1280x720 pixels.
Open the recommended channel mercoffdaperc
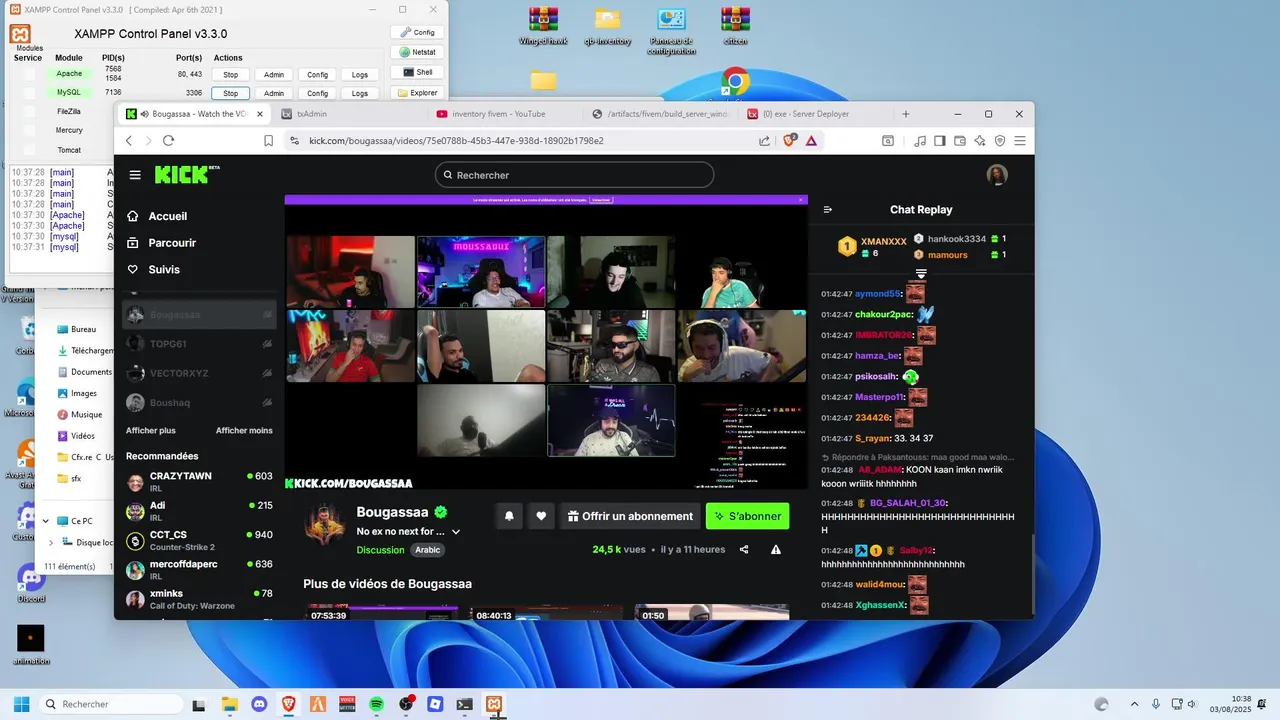click(199, 570)
